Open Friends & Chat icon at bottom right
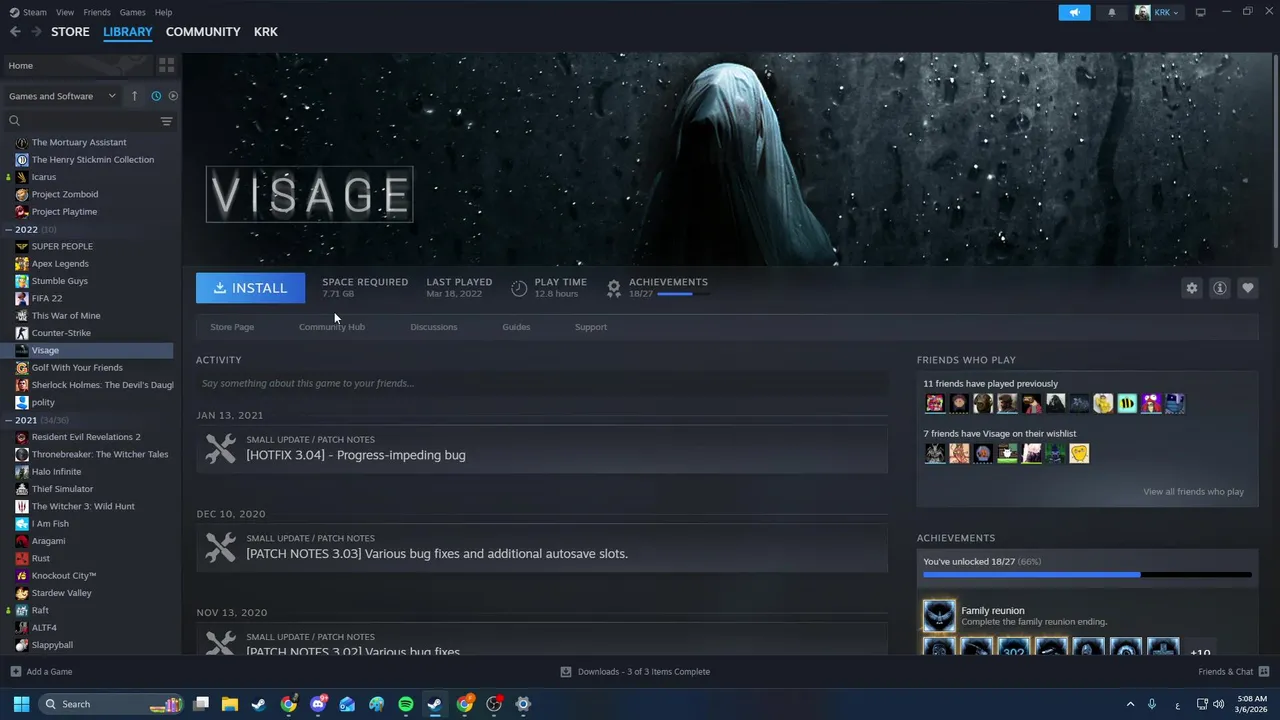Viewport: 1280px width, 720px height. pos(1264,672)
